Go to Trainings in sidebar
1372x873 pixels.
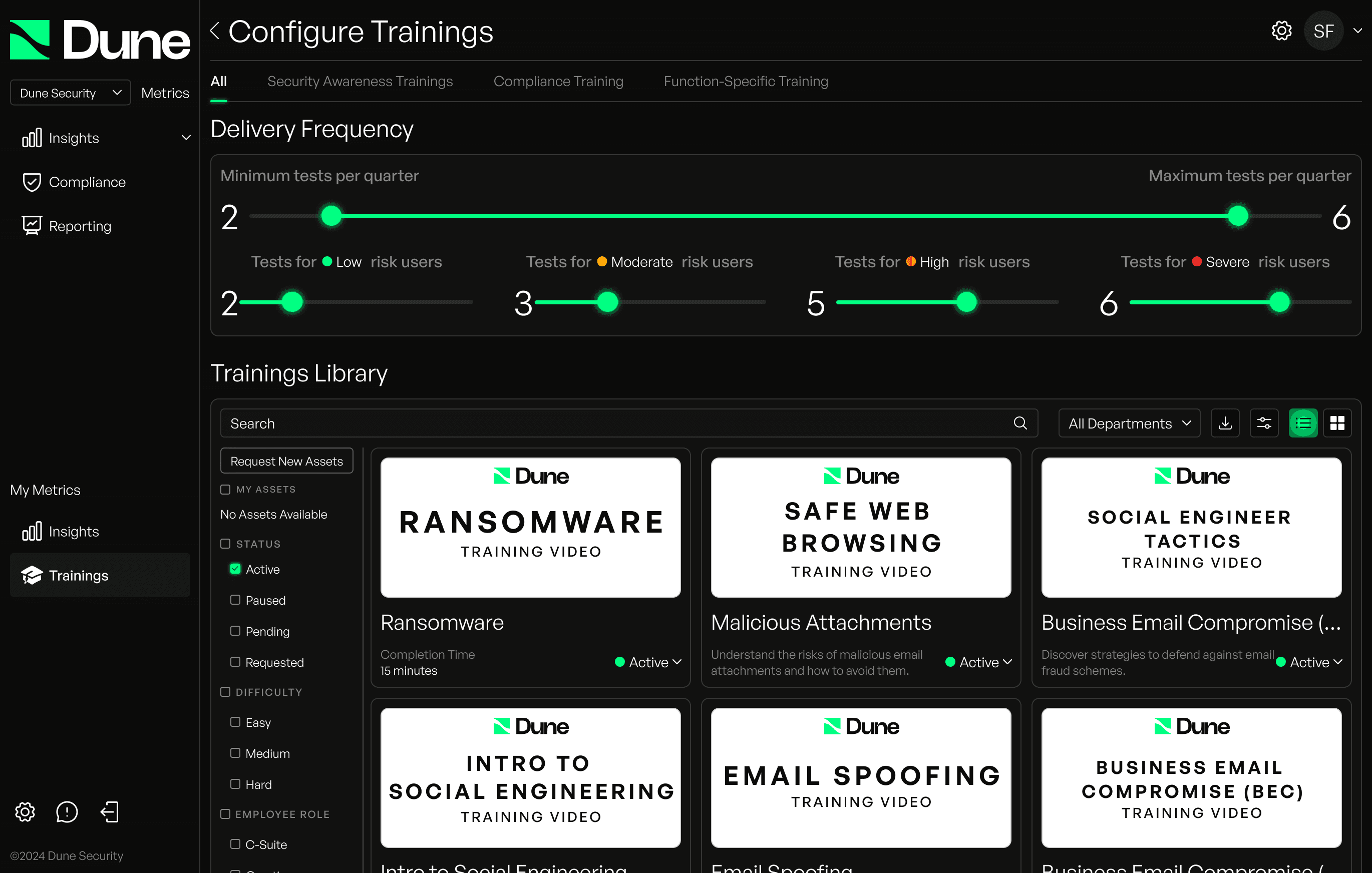[x=100, y=575]
